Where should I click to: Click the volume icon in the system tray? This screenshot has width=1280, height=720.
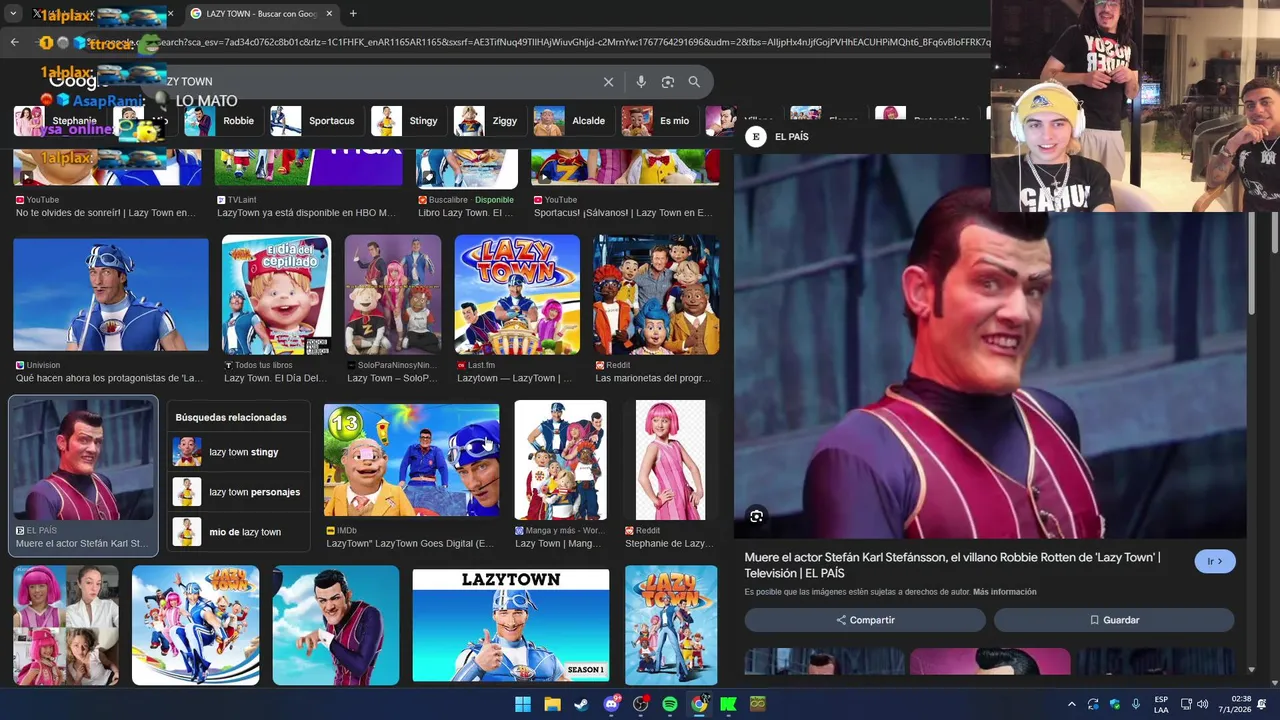point(1202,704)
